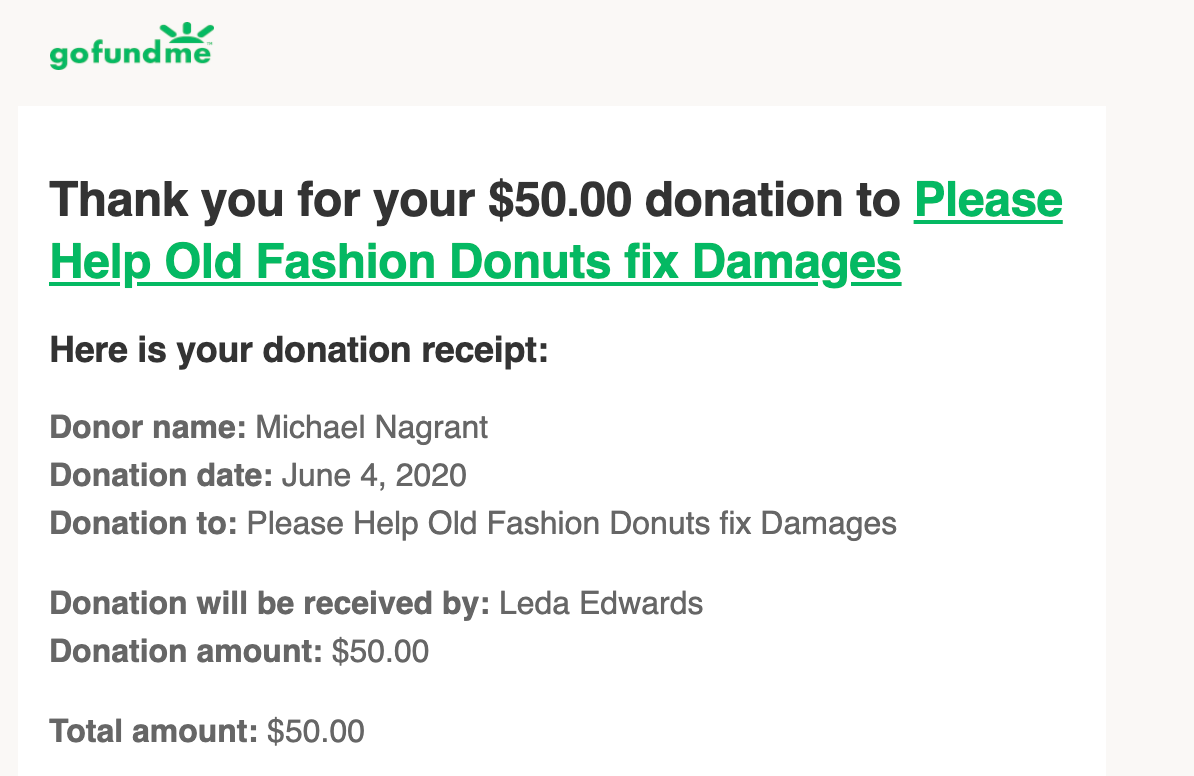Click the Donation date label

coord(161,475)
